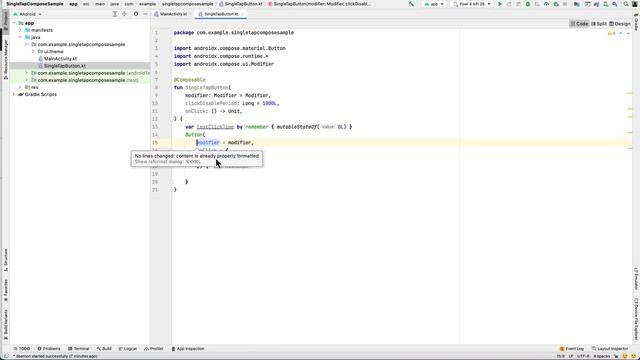Click the singletapcomposesample breadcrumb segment
The height and width of the screenshot is (360, 640).
187,4
